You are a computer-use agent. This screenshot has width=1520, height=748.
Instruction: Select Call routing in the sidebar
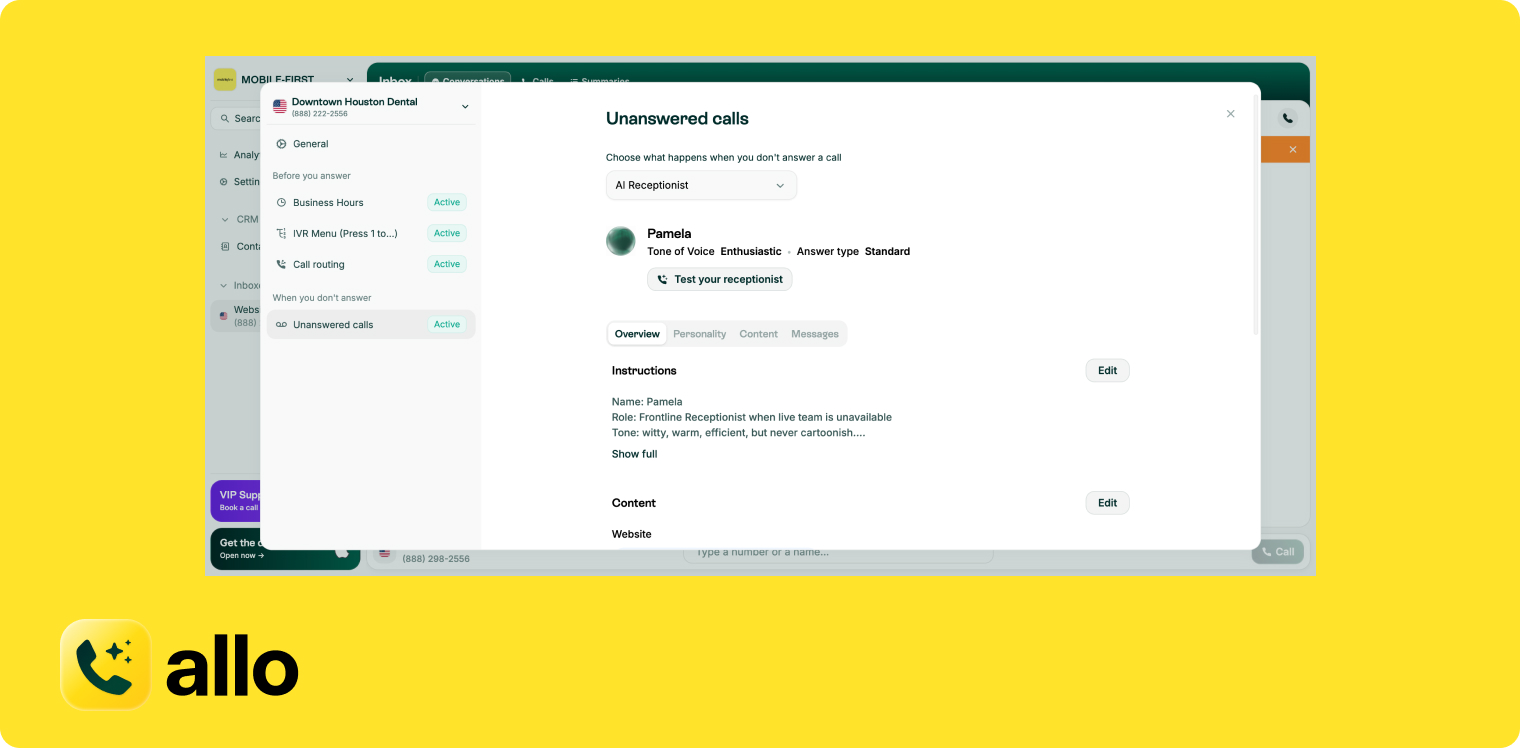tap(371, 264)
